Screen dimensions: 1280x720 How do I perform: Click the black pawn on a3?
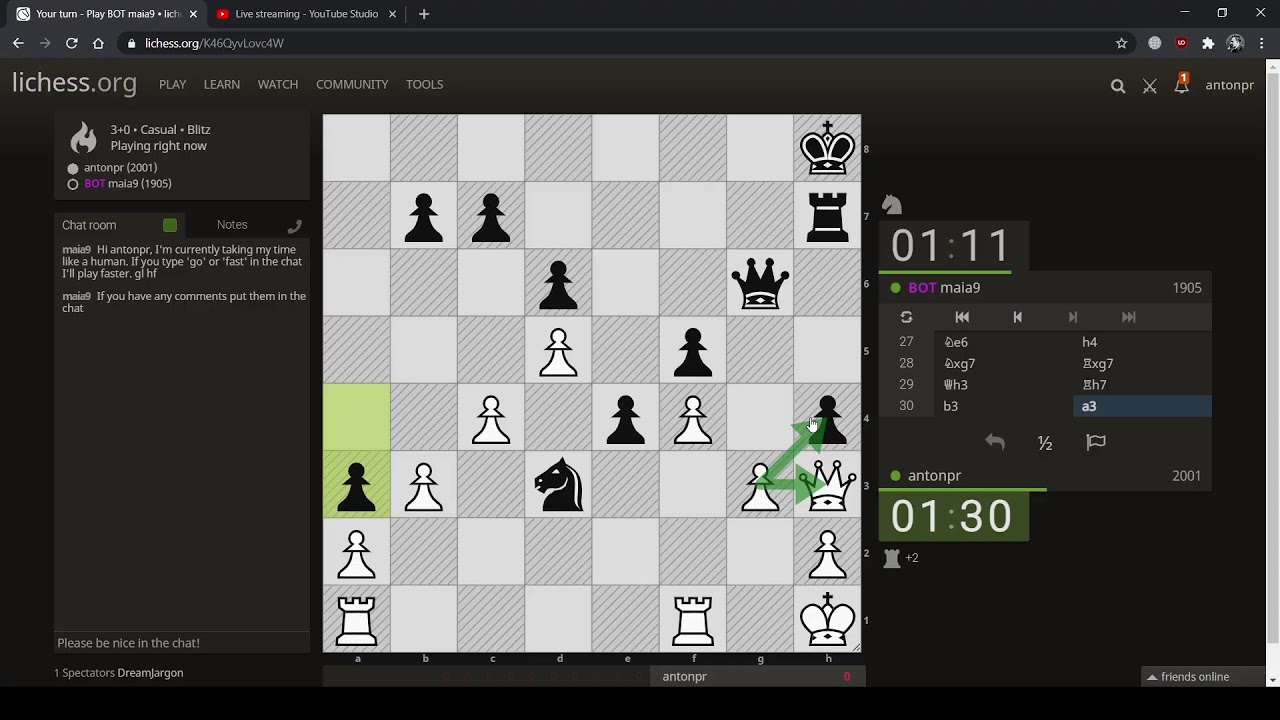357,485
